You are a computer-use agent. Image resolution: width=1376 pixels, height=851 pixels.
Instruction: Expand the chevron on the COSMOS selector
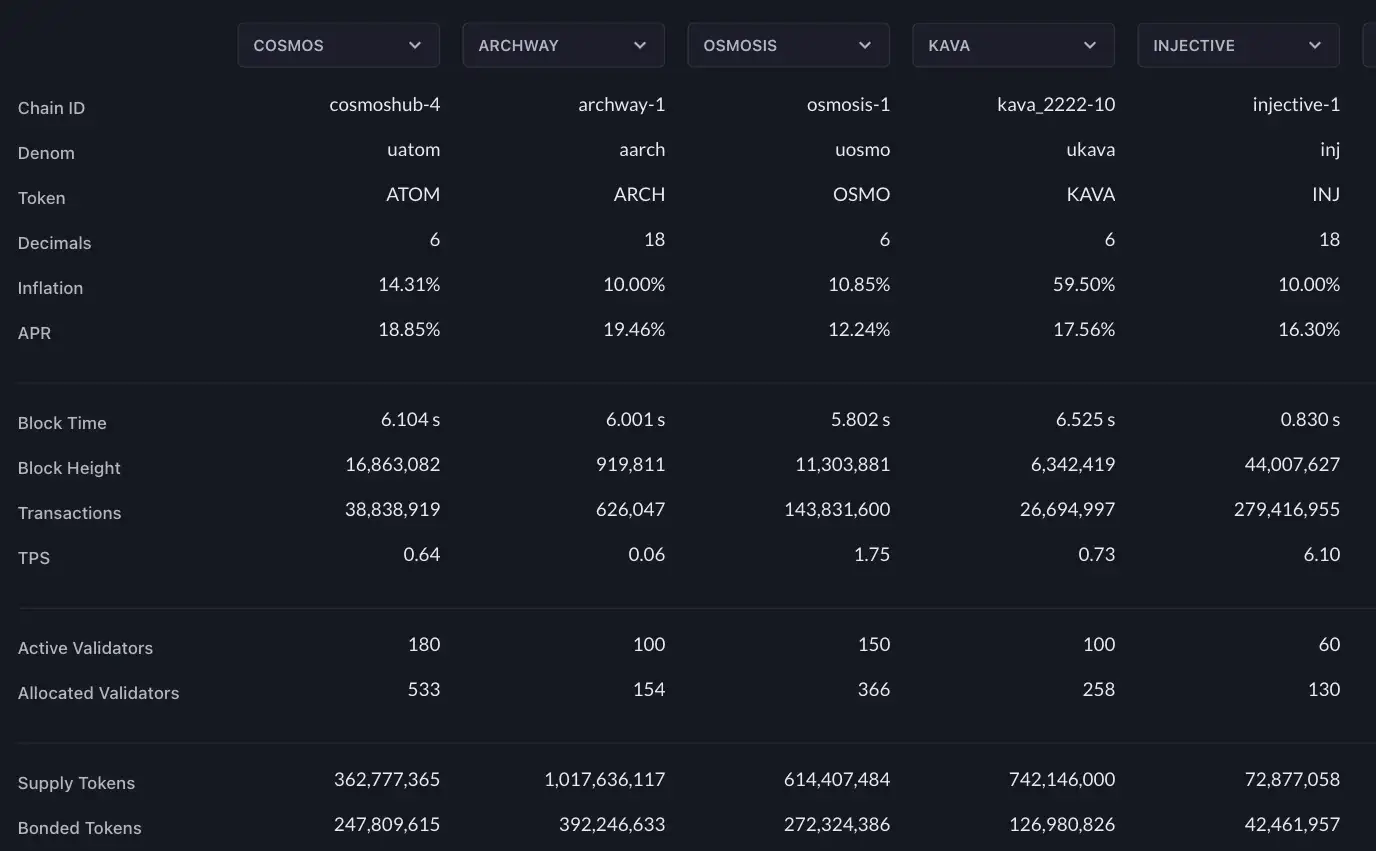415,45
